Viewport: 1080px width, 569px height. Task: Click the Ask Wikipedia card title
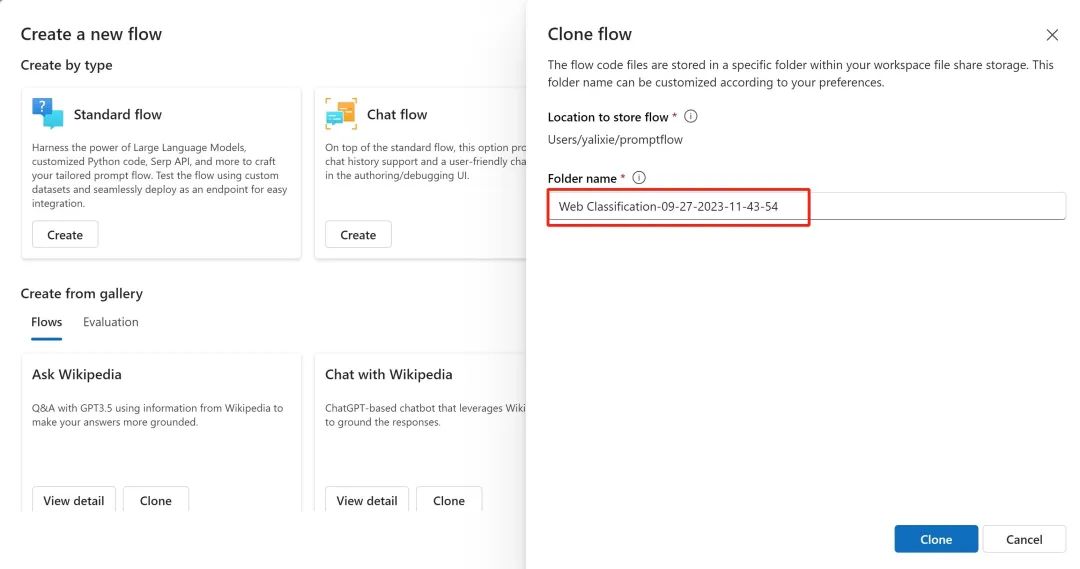77,374
